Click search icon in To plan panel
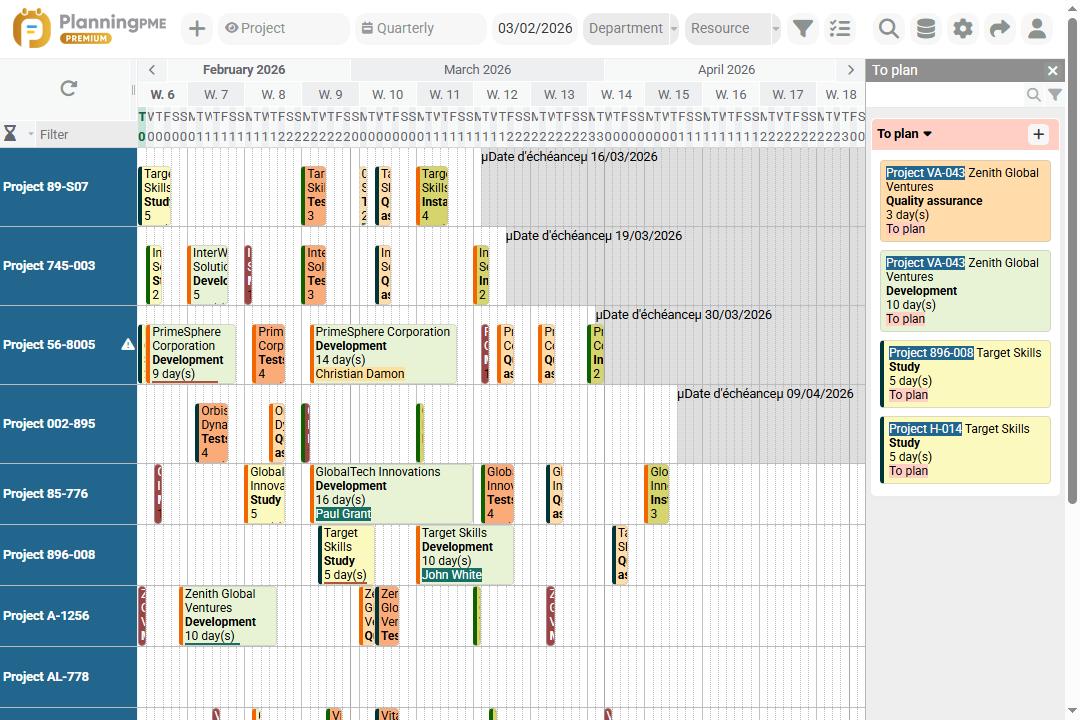1080x720 pixels. [1033, 94]
